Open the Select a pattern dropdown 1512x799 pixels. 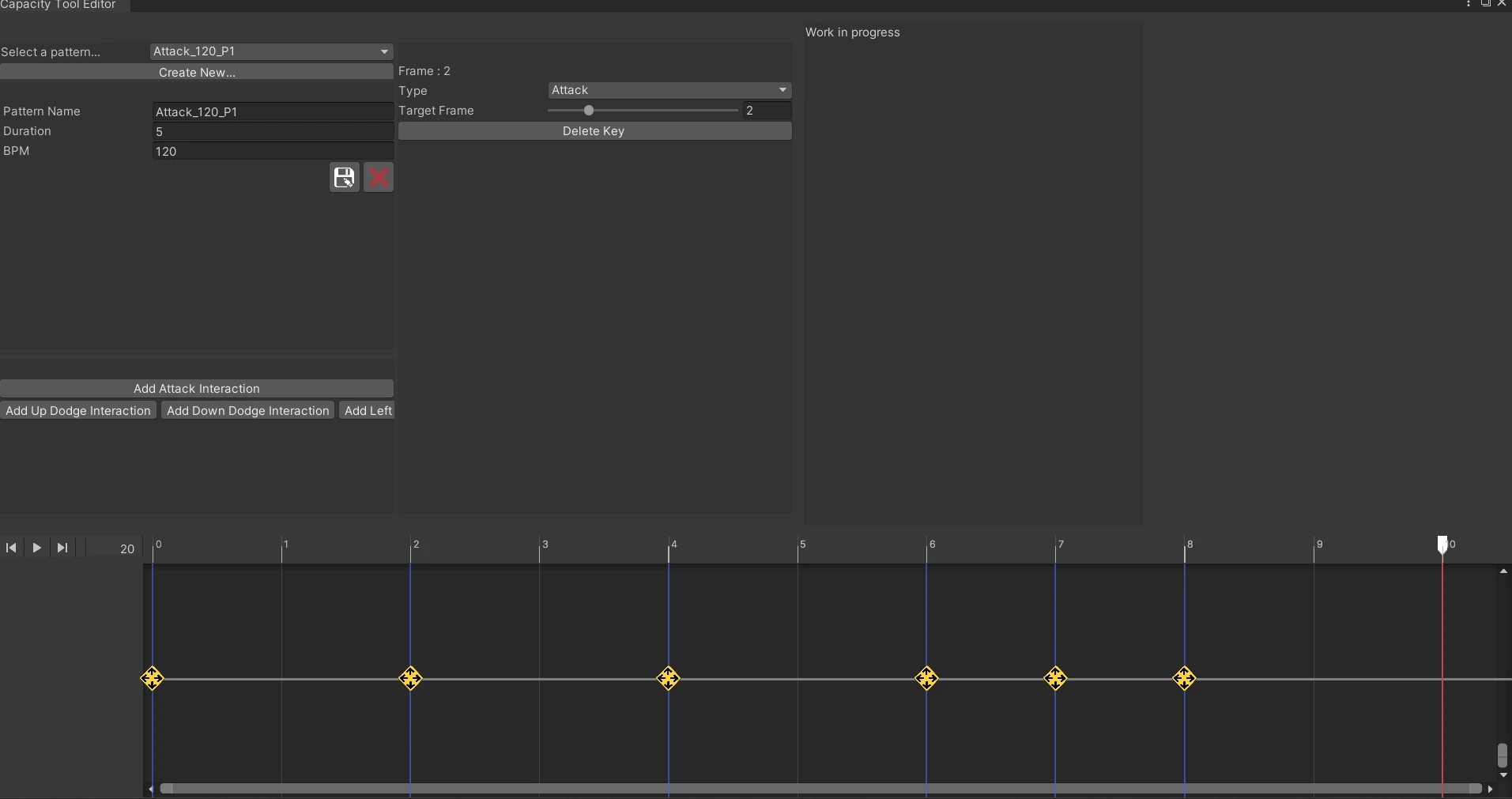click(x=271, y=51)
